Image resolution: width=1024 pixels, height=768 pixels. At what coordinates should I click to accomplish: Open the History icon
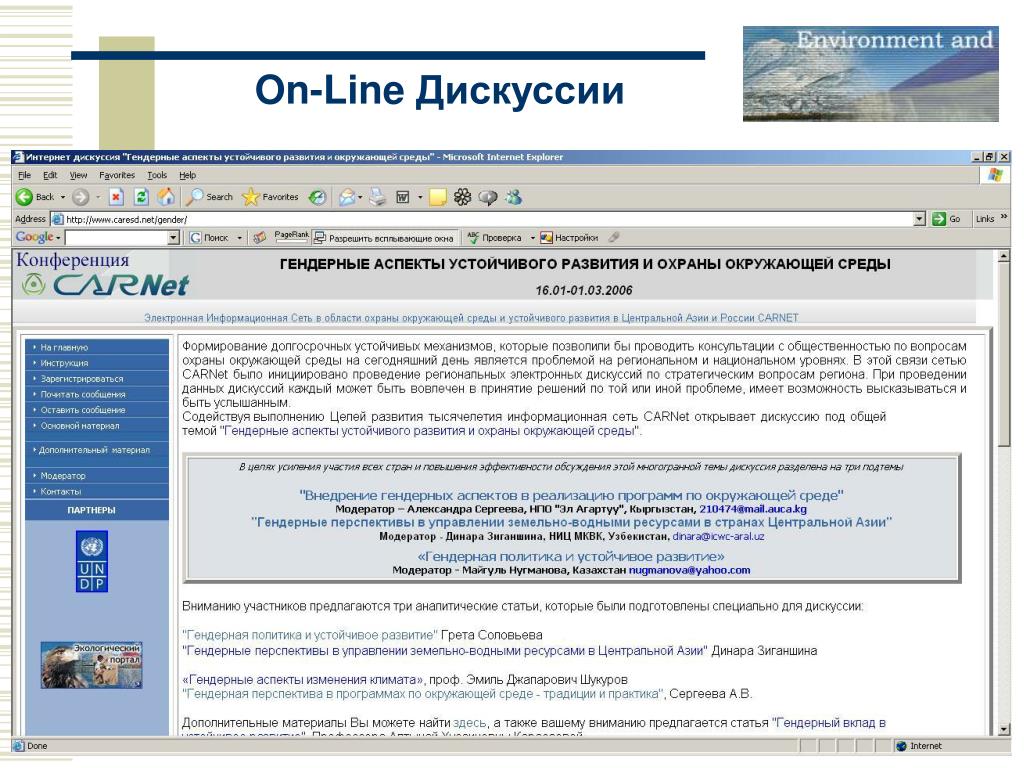pos(317,197)
